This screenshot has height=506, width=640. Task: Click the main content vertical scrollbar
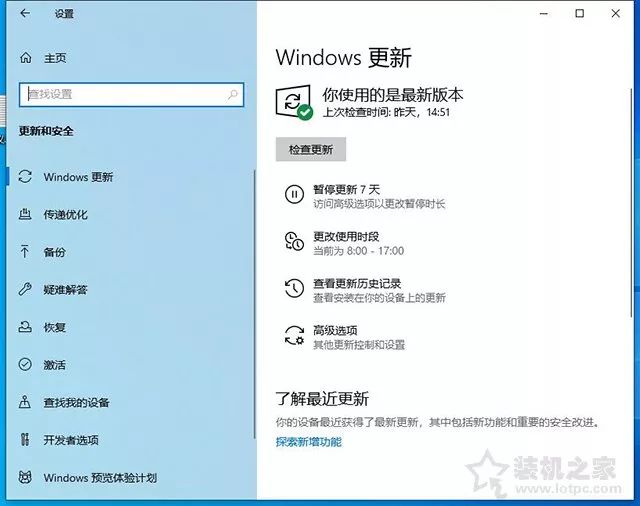pyautogui.click(x=631, y=202)
